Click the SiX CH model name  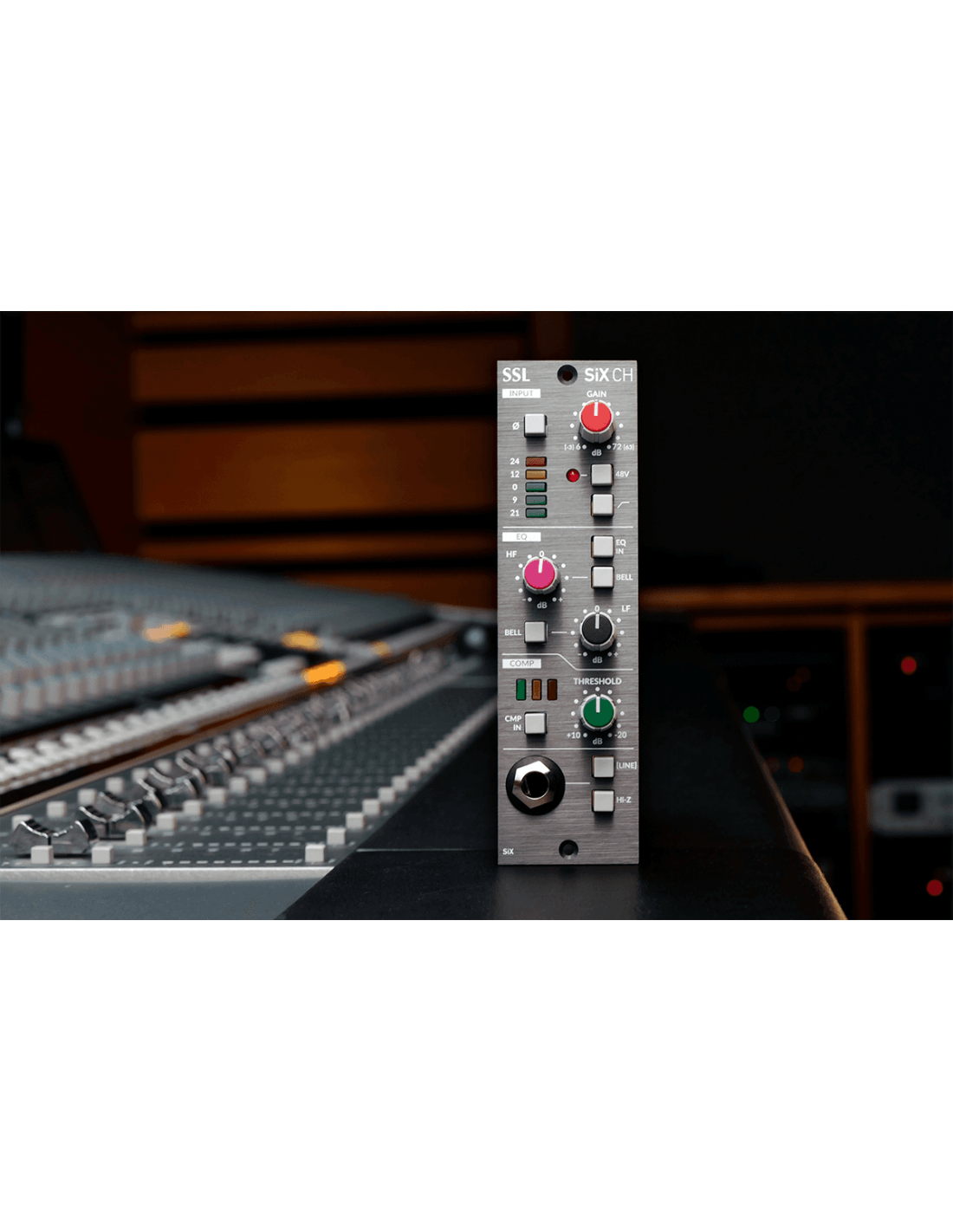coord(608,375)
